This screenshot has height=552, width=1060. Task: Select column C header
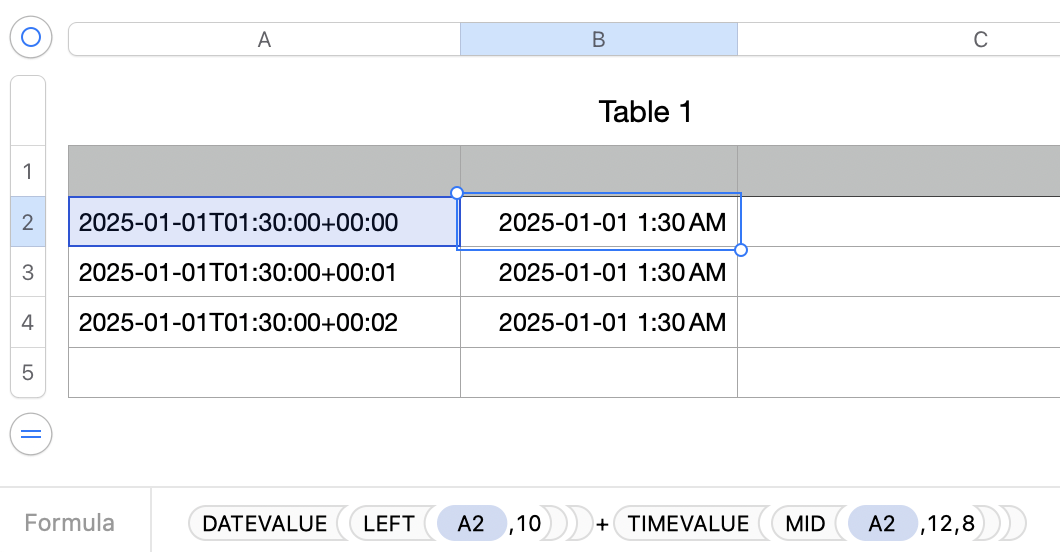click(980, 40)
